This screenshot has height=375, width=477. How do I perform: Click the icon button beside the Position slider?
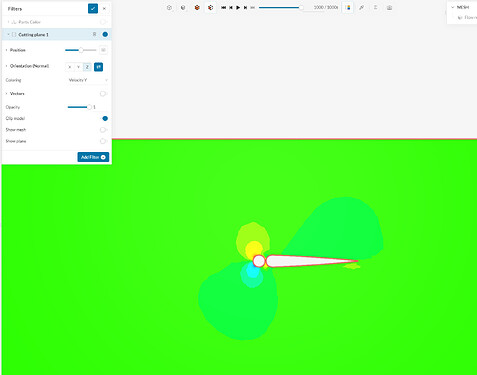click(103, 50)
